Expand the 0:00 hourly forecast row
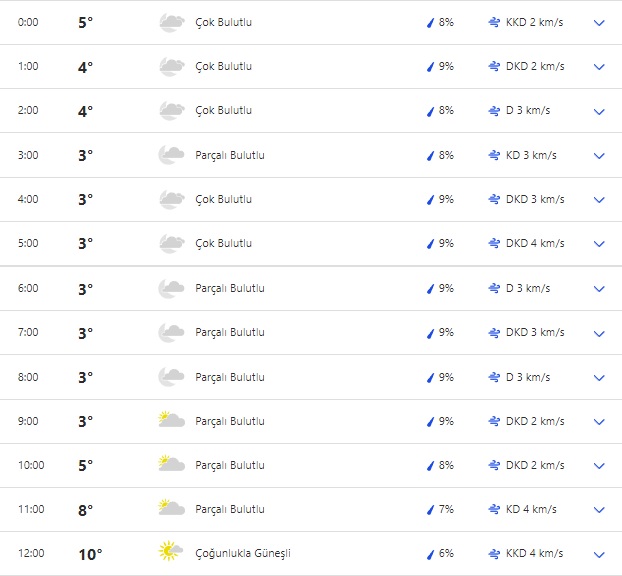 click(x=599, y=22)
